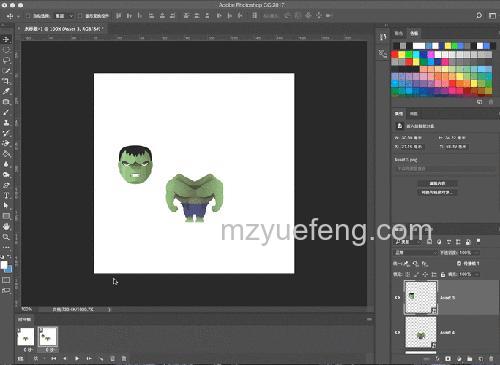Screen dimensions: 500x365
Task: Click the edit contents button in Properties
Action: [x=437, y=183]
